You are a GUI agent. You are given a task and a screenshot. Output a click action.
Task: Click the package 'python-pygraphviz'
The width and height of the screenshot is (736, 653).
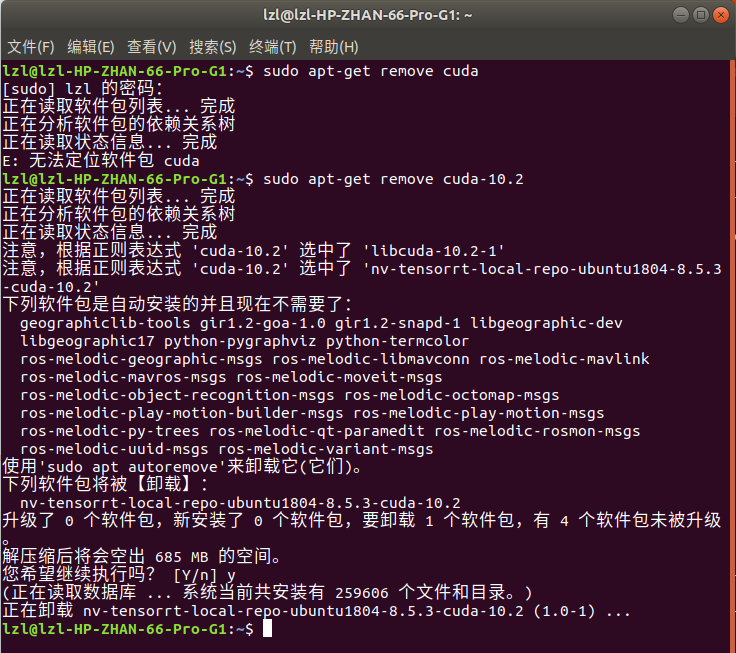point(240,341)
